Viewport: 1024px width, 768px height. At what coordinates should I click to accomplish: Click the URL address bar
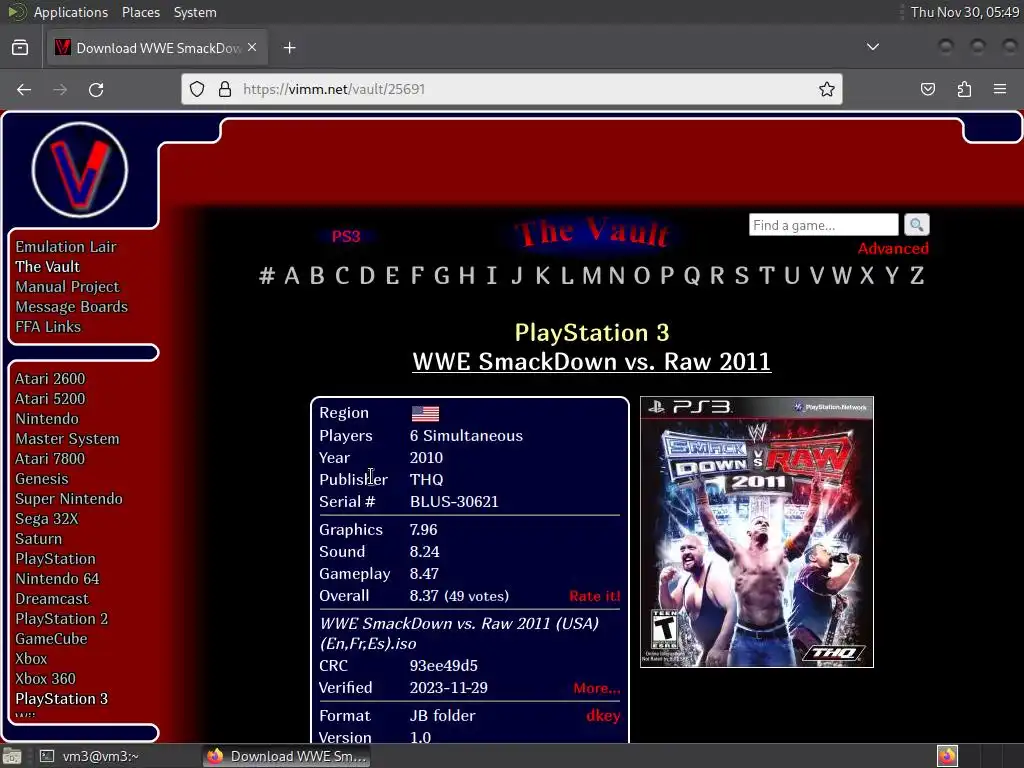[511, 89]
